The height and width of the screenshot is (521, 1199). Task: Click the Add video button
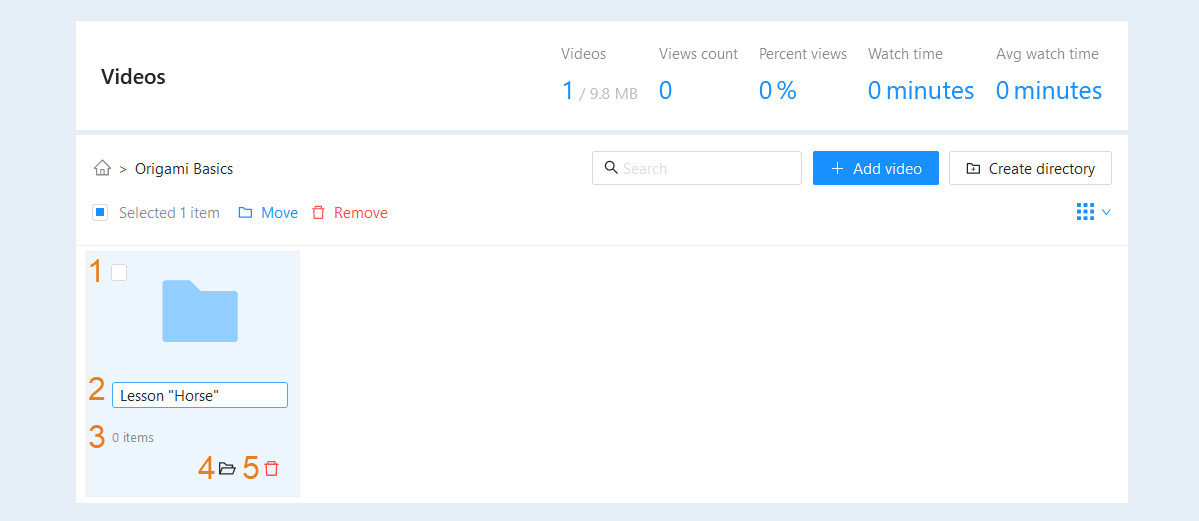pyautogui.click(x=876, y=168)
